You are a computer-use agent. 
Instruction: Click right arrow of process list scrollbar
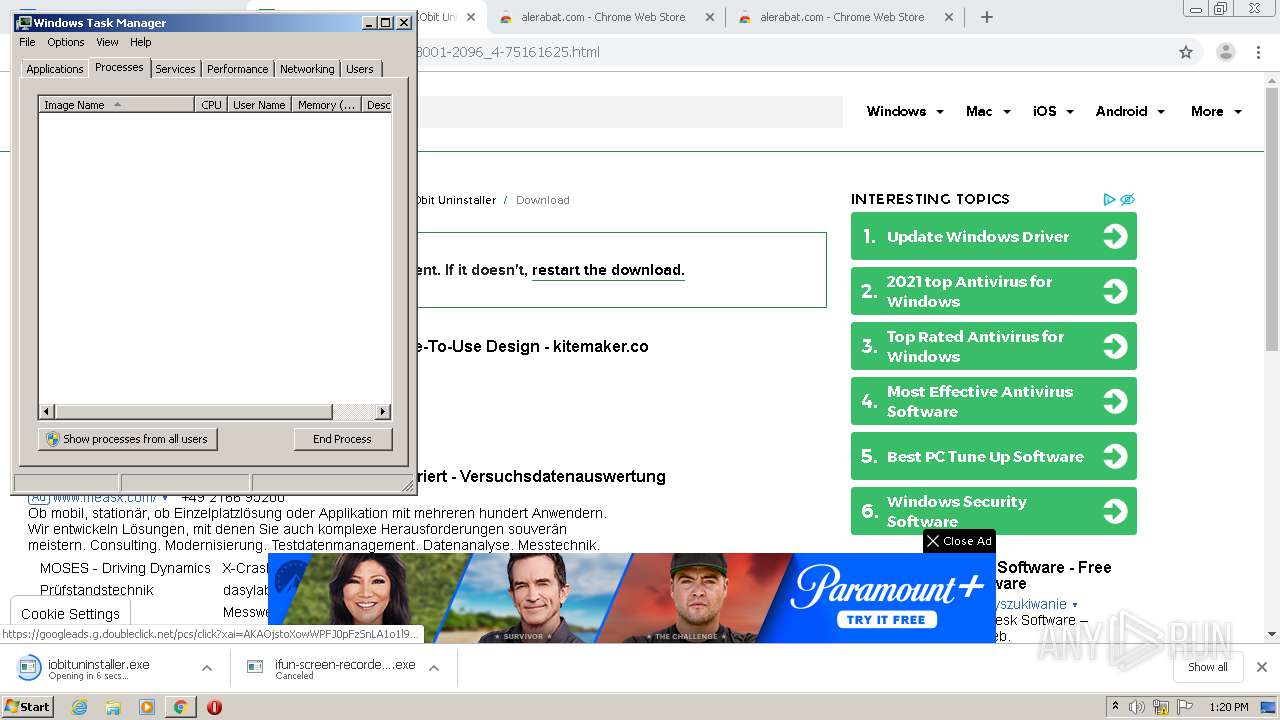click(x=382, y=411)
